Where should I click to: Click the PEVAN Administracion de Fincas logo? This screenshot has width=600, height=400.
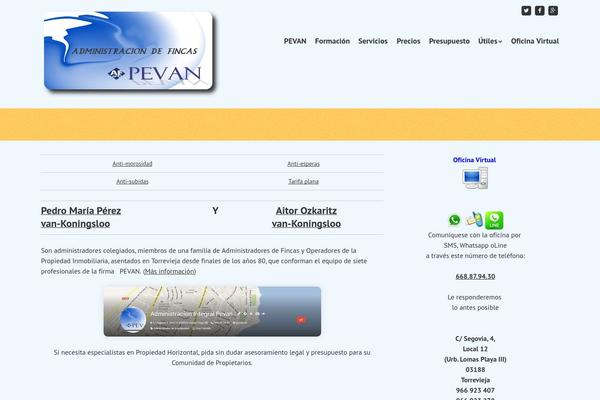tap(129, 51)
